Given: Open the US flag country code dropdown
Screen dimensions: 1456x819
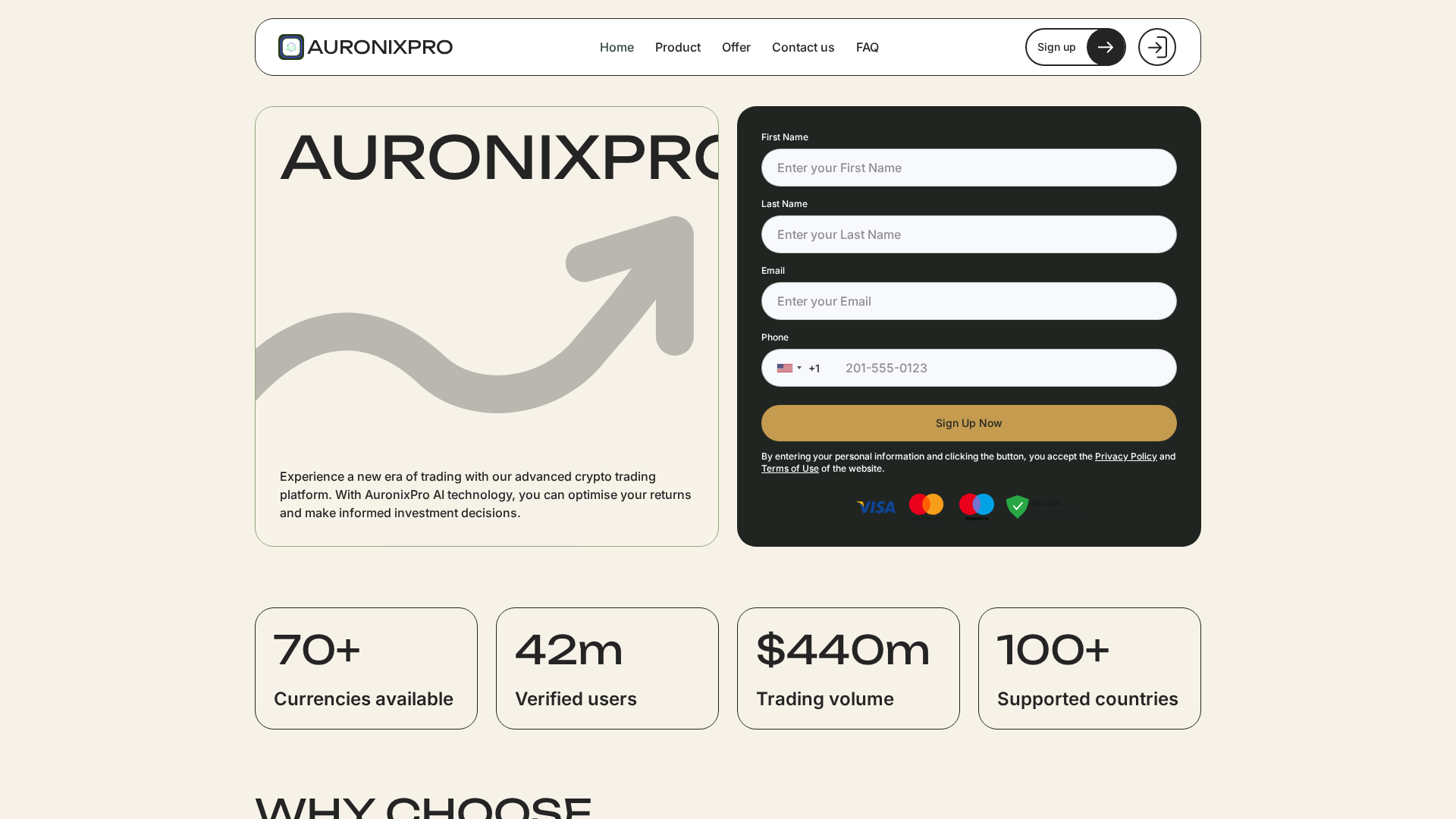Looking at the screenshot, I should (789, 368).
